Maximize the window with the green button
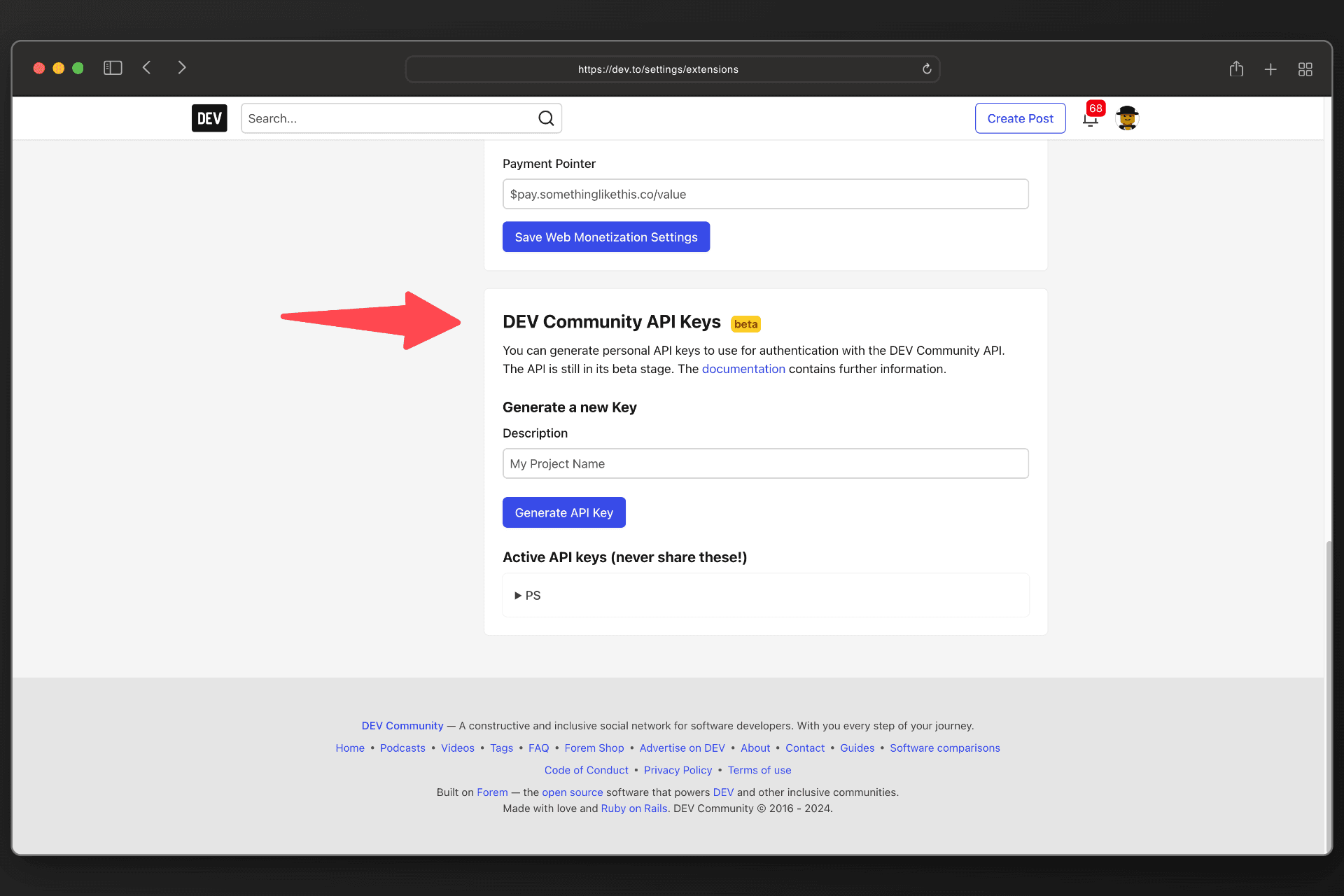The height and width of the screenshot is (896, 1344). pyautogui.click(x=78, y=68)
